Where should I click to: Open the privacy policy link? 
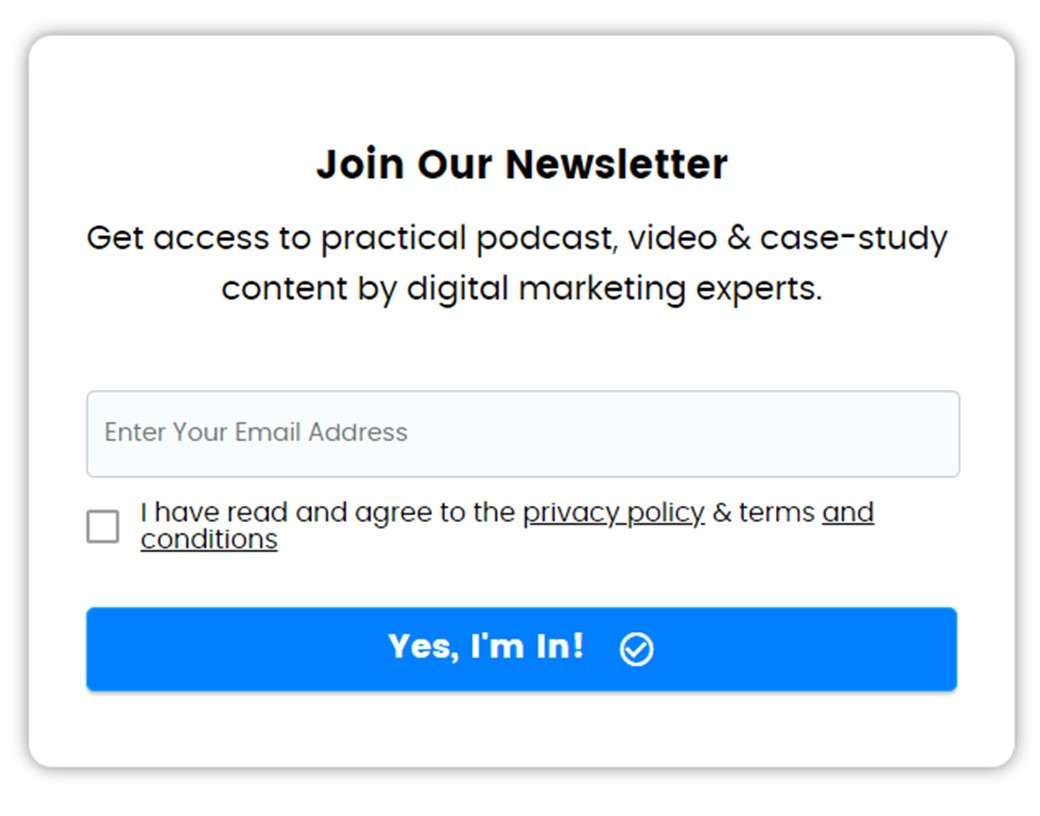pos(614,513)
